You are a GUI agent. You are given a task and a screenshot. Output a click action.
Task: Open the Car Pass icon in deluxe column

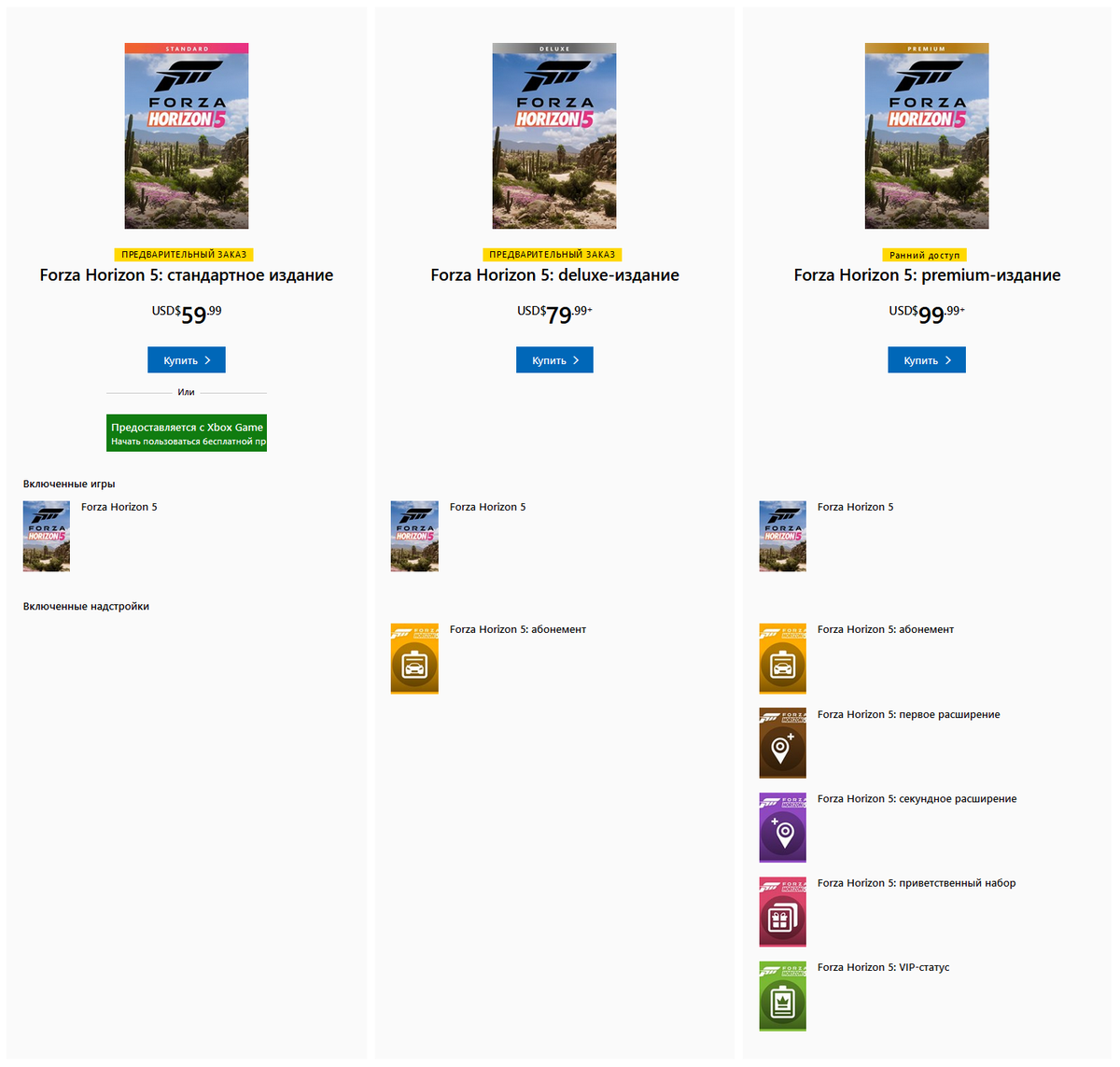414,659
